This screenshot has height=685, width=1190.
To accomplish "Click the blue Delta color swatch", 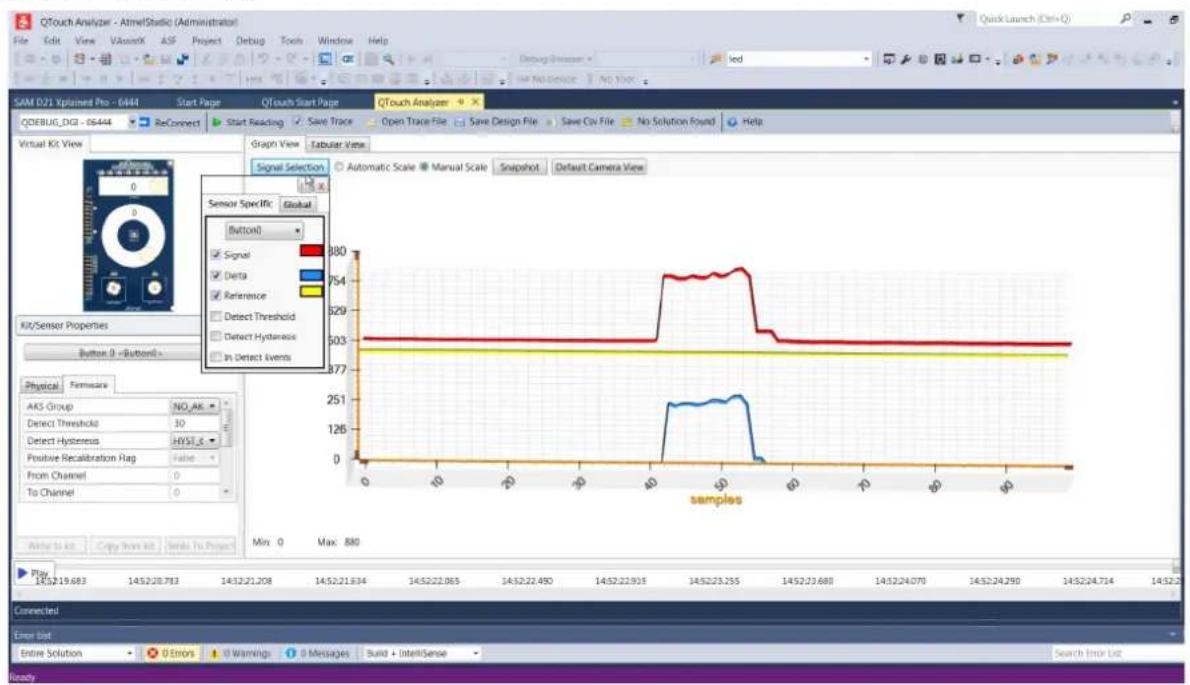I will [311, 275].
